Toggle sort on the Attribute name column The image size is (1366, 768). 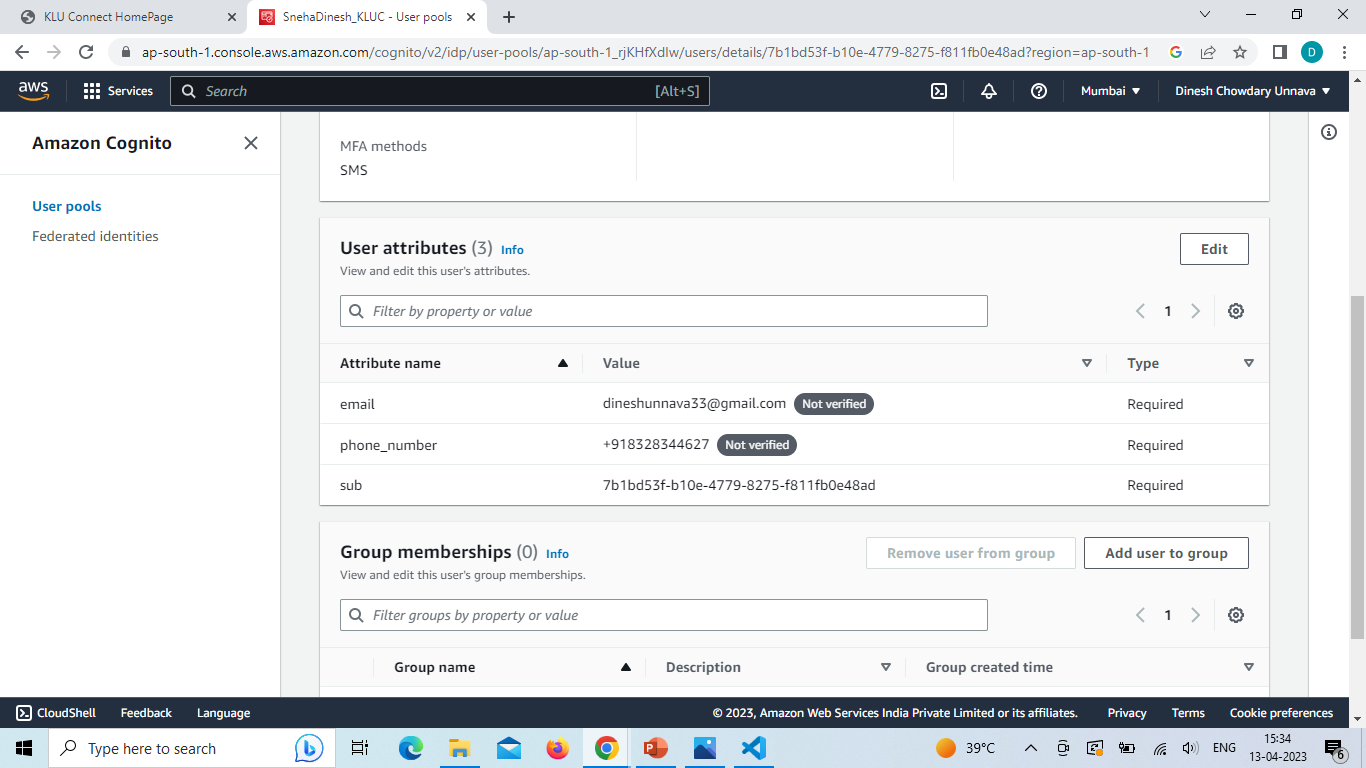coord(561,363)
